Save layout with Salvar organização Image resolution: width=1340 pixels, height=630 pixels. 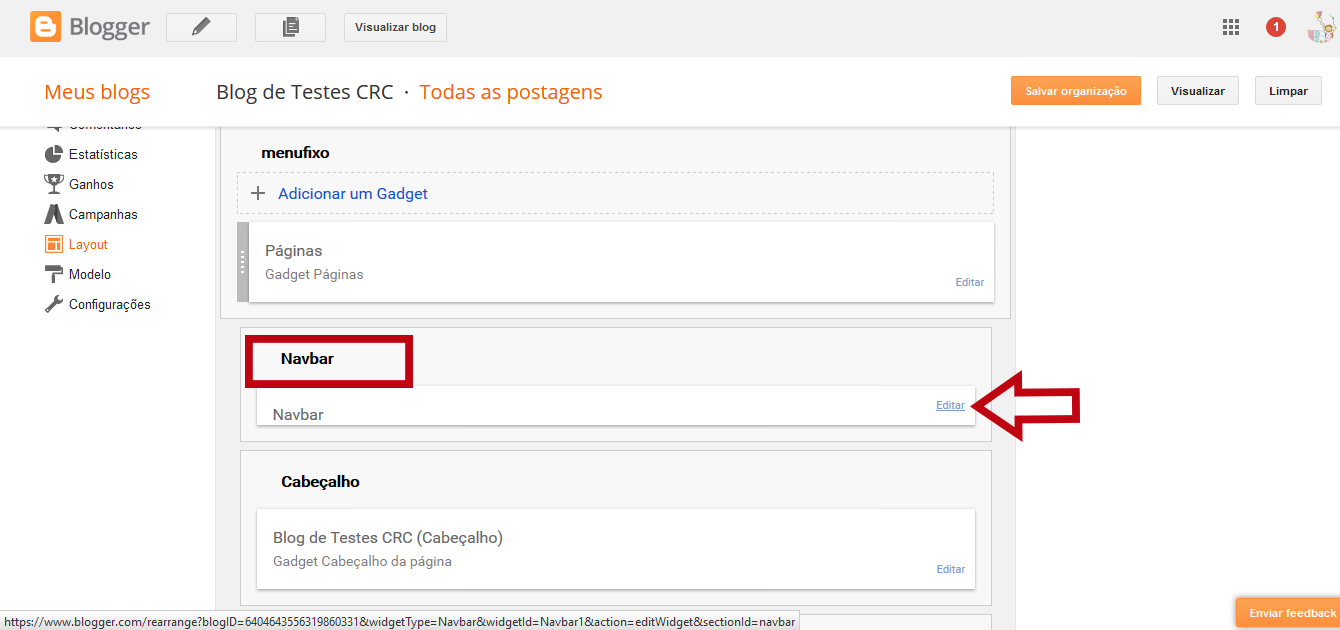(1075, 90)
